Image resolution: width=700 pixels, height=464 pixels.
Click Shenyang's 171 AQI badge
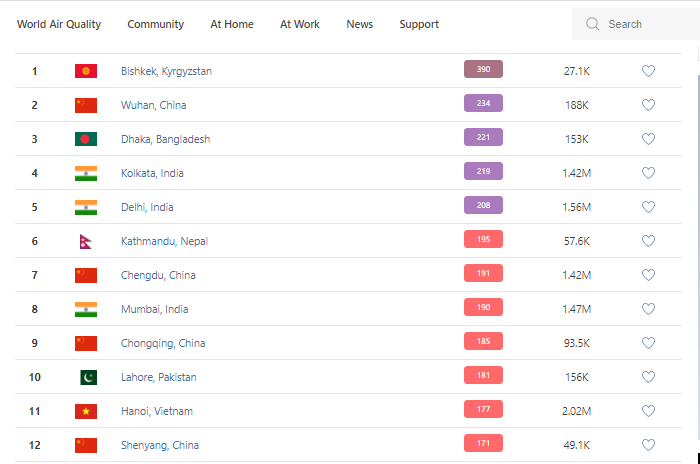483,443
